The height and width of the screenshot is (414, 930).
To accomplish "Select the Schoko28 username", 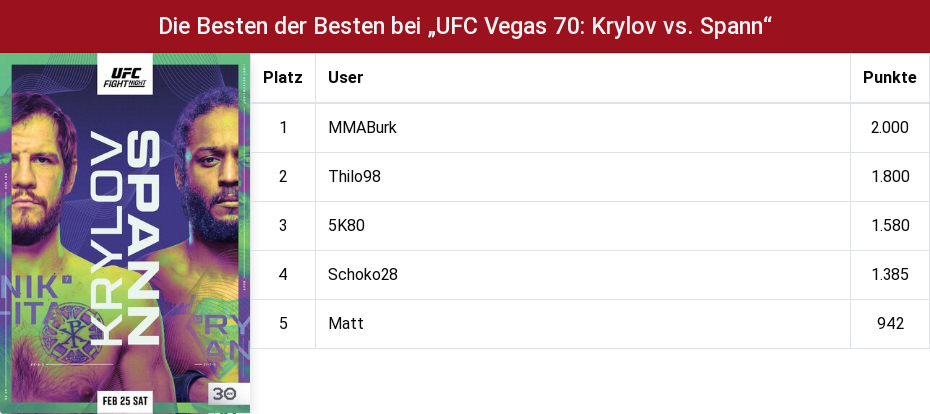I will pos(363,275).
